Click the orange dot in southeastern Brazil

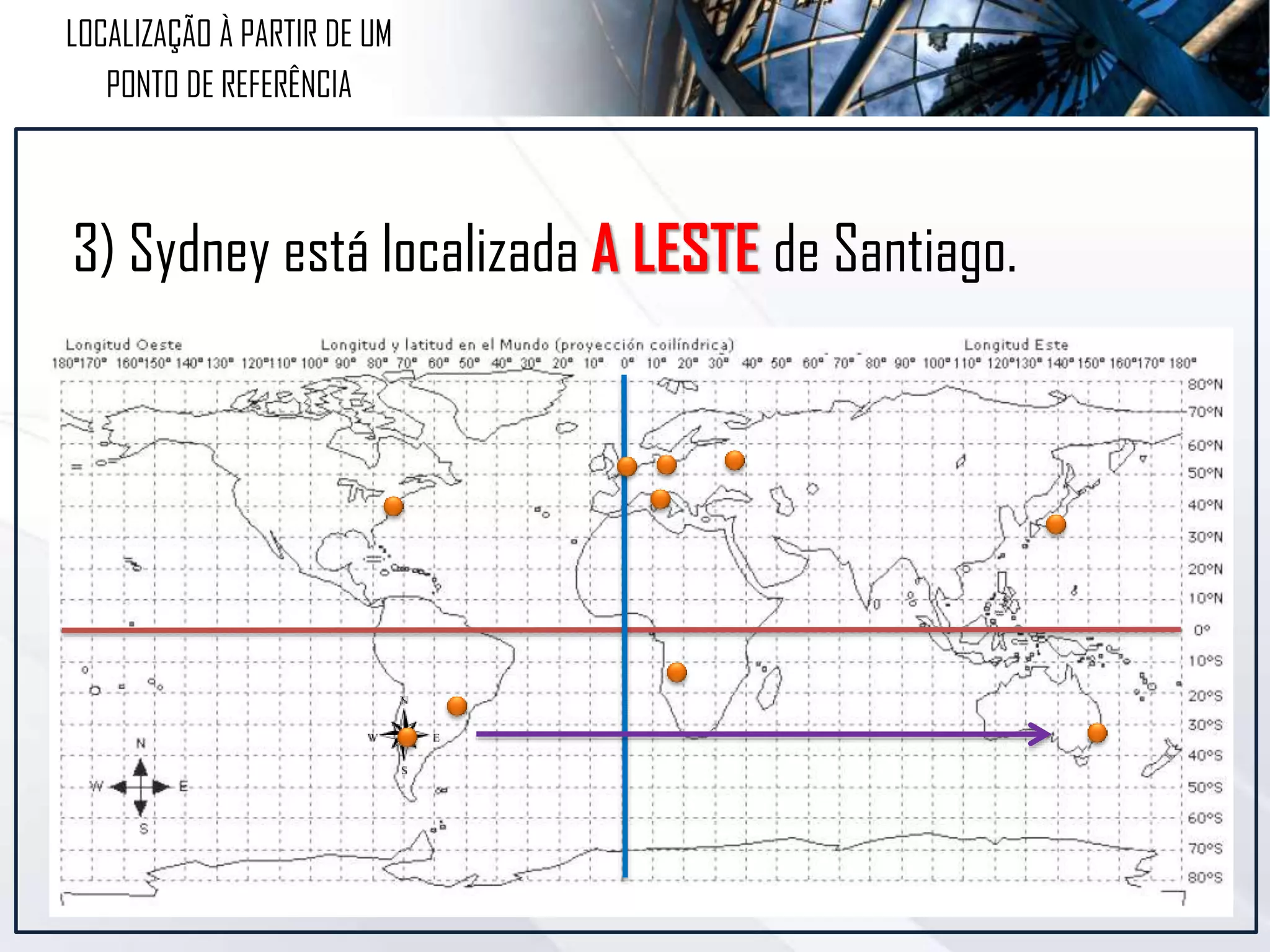click(456, 706)
